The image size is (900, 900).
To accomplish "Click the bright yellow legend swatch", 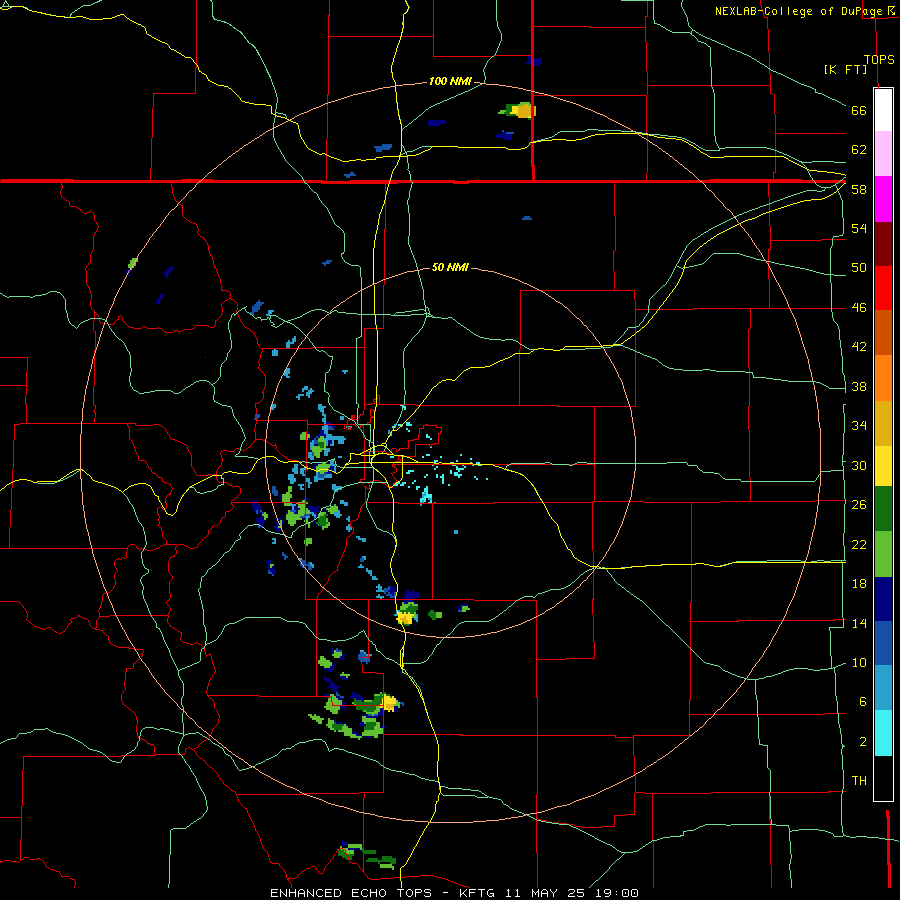I will pyautogui.click(x=883, y=466).
